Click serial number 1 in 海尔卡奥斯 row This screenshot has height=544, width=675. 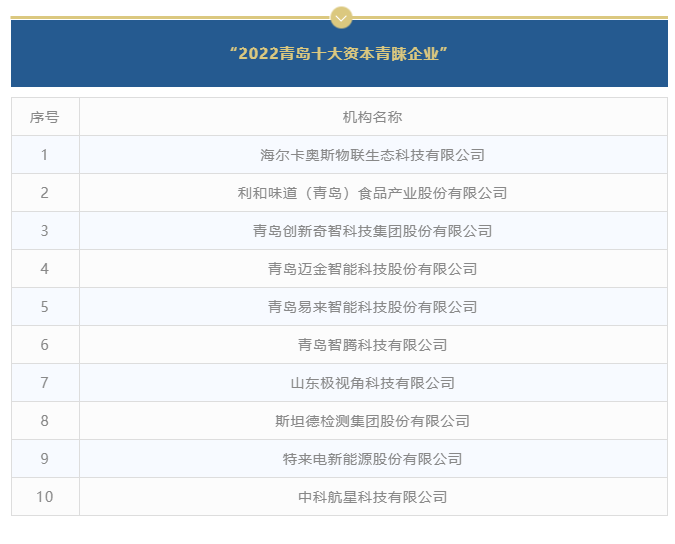[x=44, y=155]
